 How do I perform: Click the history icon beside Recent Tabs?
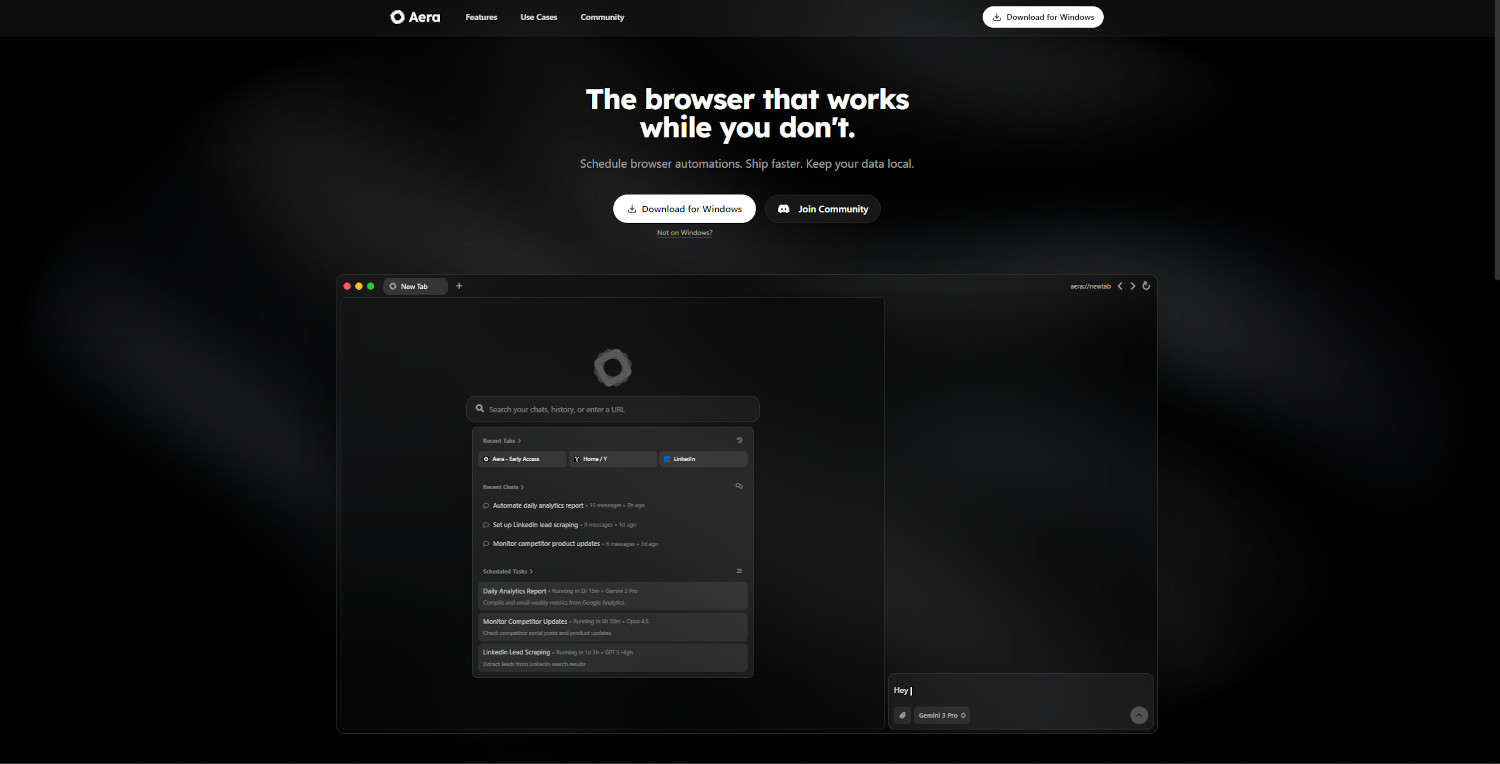coord(739,440)
